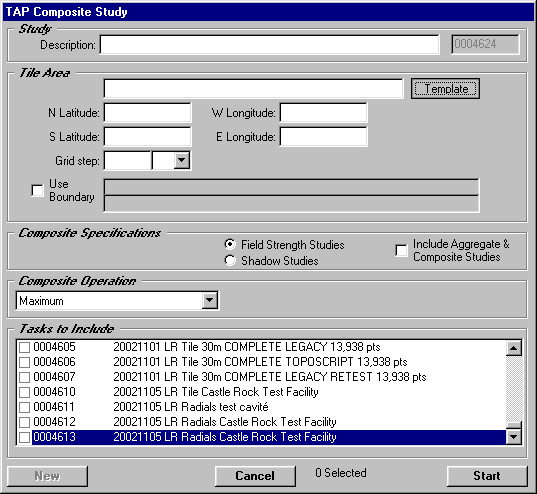537x494 pixels.
Task: Click the W Longitude input field
Action: 324,112
